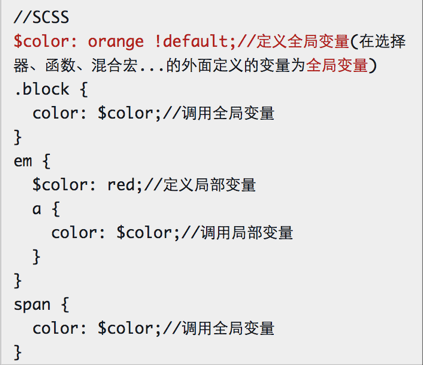Select the word orange in red
The image size is (423, 365).
[x=116, y=42]
